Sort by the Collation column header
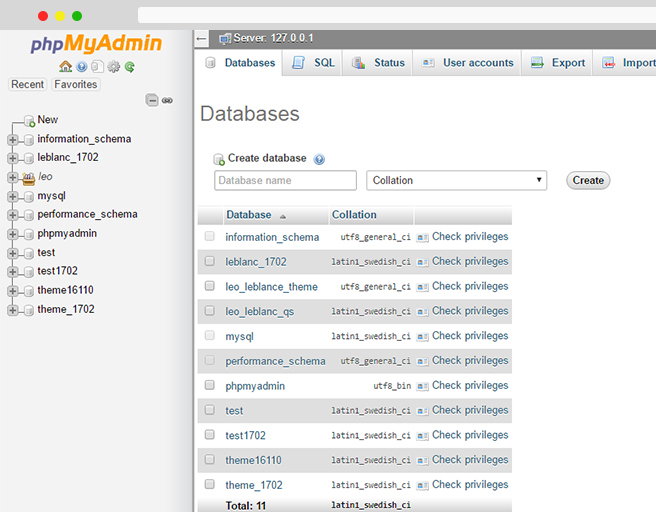Viewport: 656px width, 512px height. click(354, 215)
